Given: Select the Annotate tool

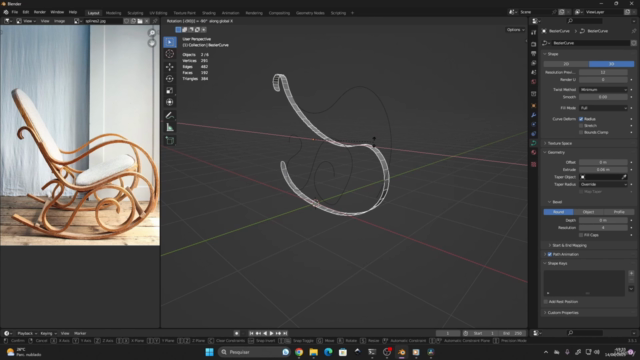Looking at the screenshot, I should pyautogui.click(x=170, y=116).
